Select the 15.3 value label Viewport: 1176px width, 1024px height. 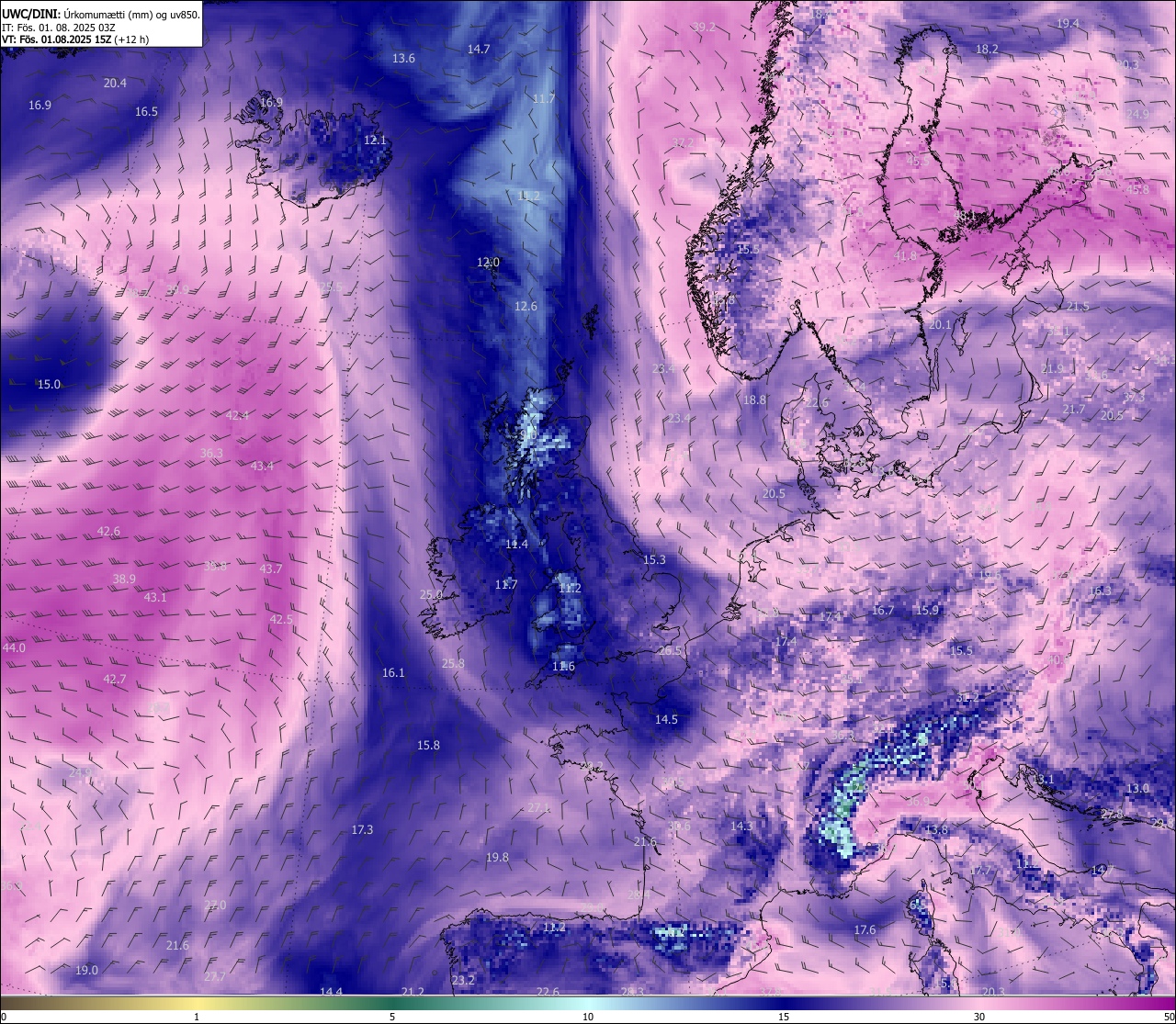(653, 559)
